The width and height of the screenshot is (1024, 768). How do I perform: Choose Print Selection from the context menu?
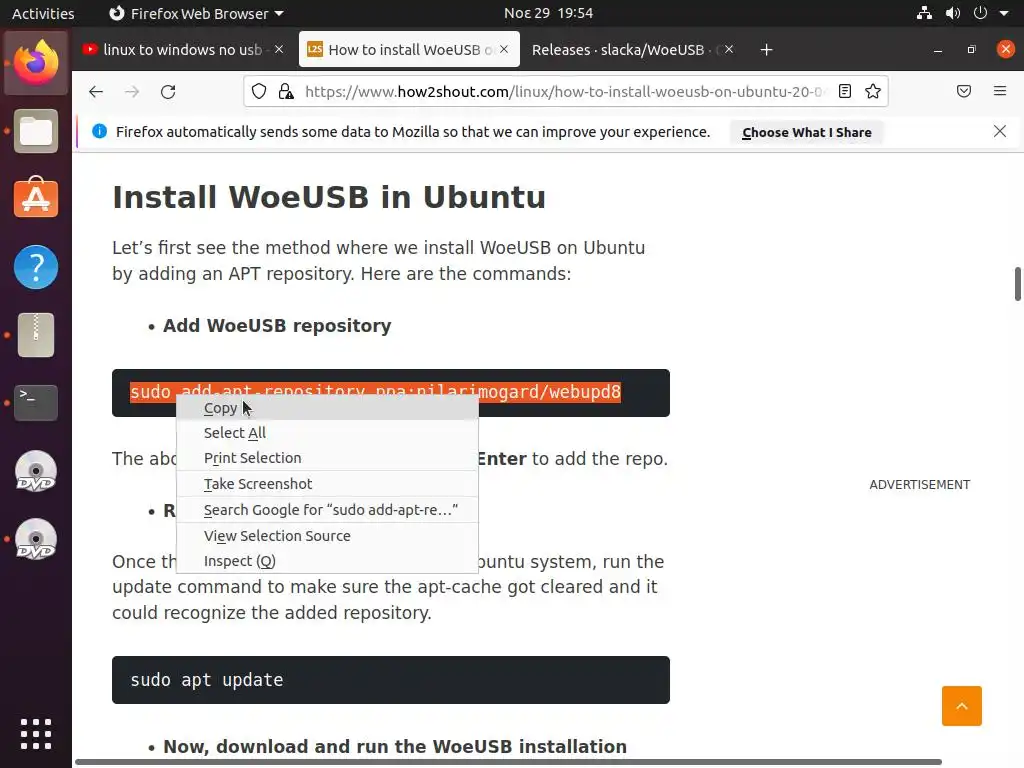[x=328, y=458]
